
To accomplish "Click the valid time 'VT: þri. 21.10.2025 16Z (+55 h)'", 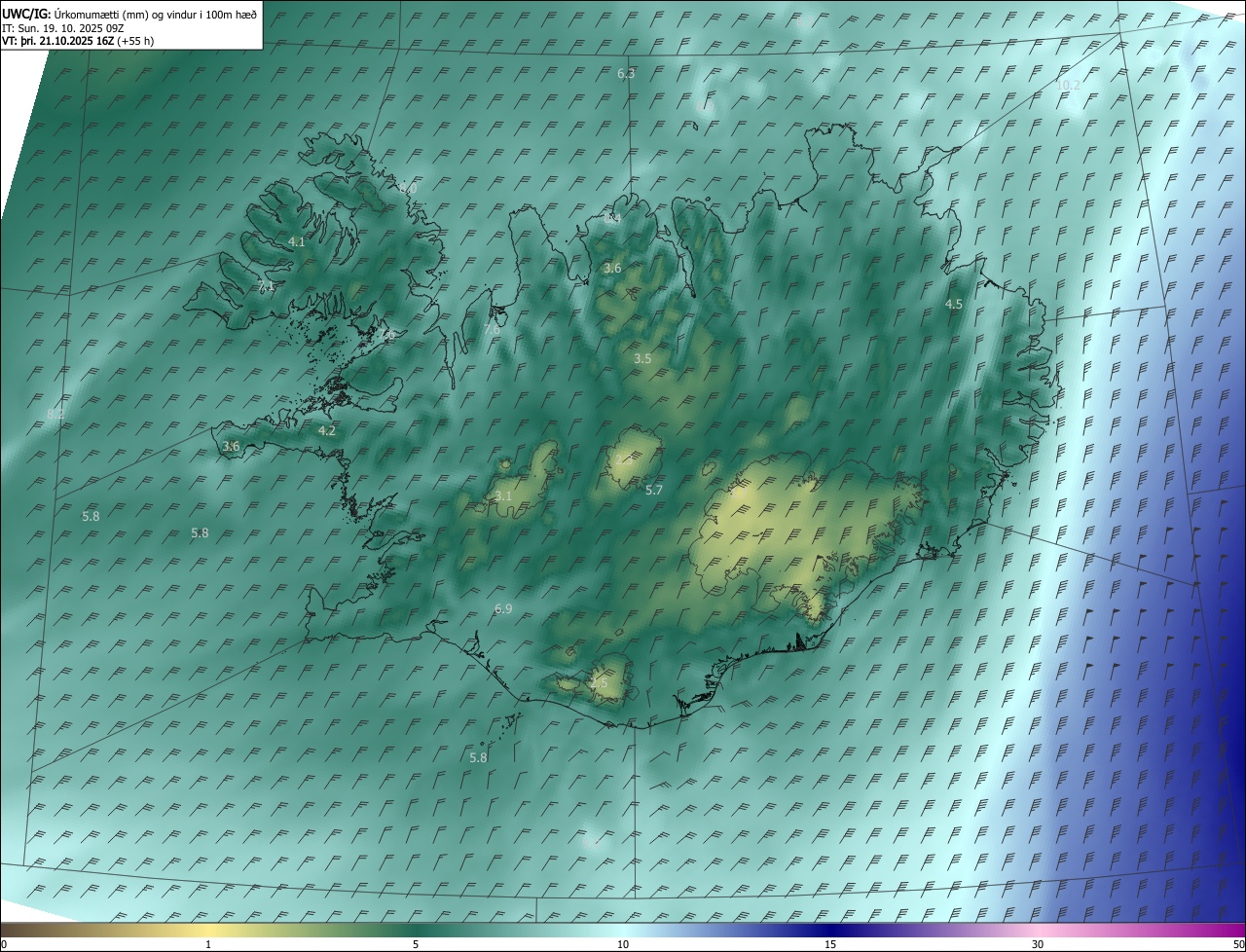I will [78, 41].
